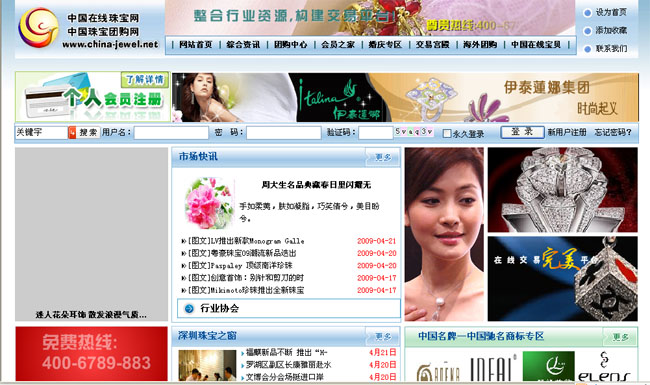650x385 pixels.
Task: Toggle the 永久登录 checkbox
Action: tap(447, 133)
